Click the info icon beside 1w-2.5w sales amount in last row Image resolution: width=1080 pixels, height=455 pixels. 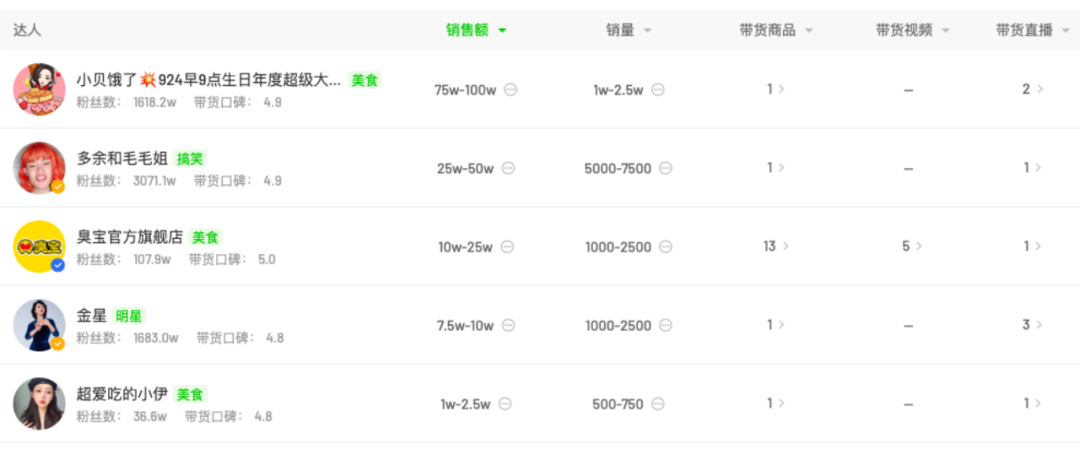point(505,404)
